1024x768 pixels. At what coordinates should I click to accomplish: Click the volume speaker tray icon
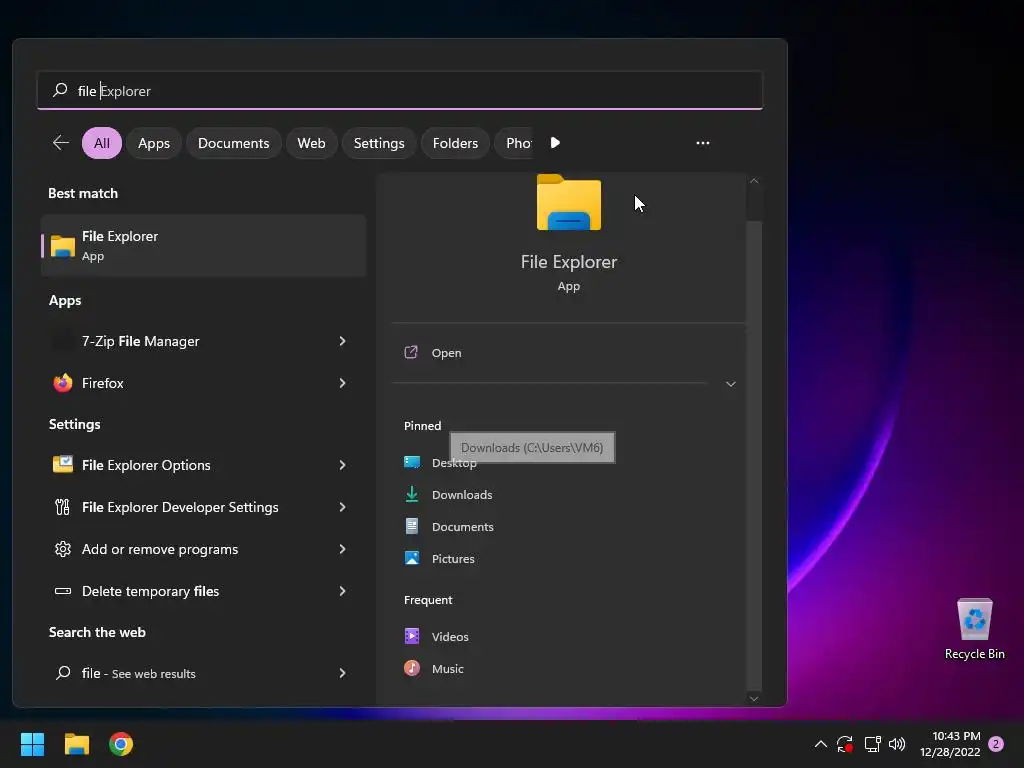(897, 744)
